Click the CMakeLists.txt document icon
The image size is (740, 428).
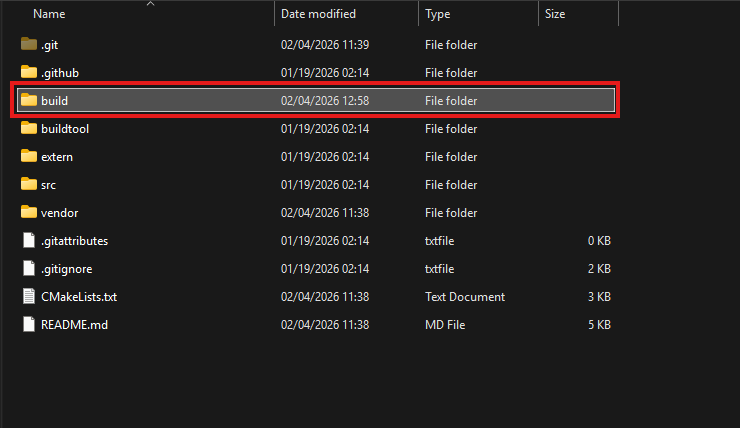tap(28, 297)
